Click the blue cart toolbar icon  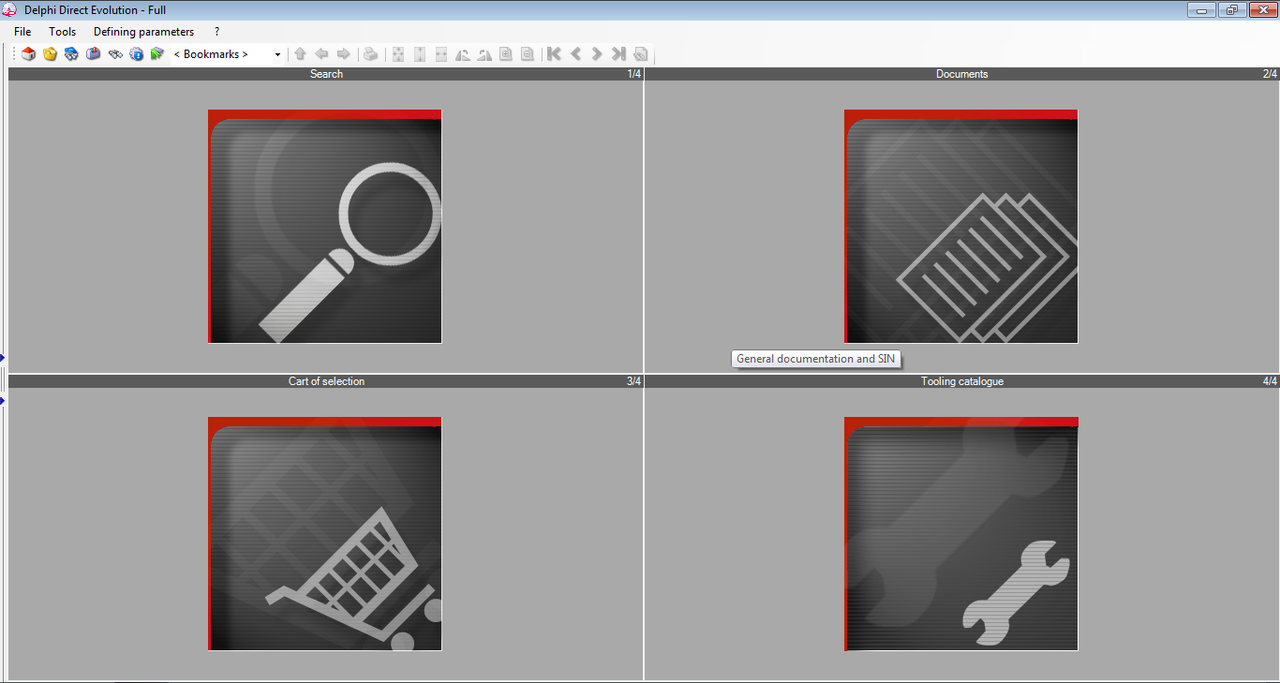tap(71, 54)
